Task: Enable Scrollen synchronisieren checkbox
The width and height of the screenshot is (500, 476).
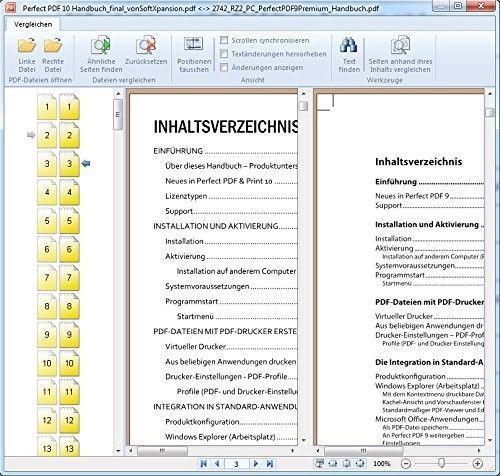Action: (x=224, y=40)
